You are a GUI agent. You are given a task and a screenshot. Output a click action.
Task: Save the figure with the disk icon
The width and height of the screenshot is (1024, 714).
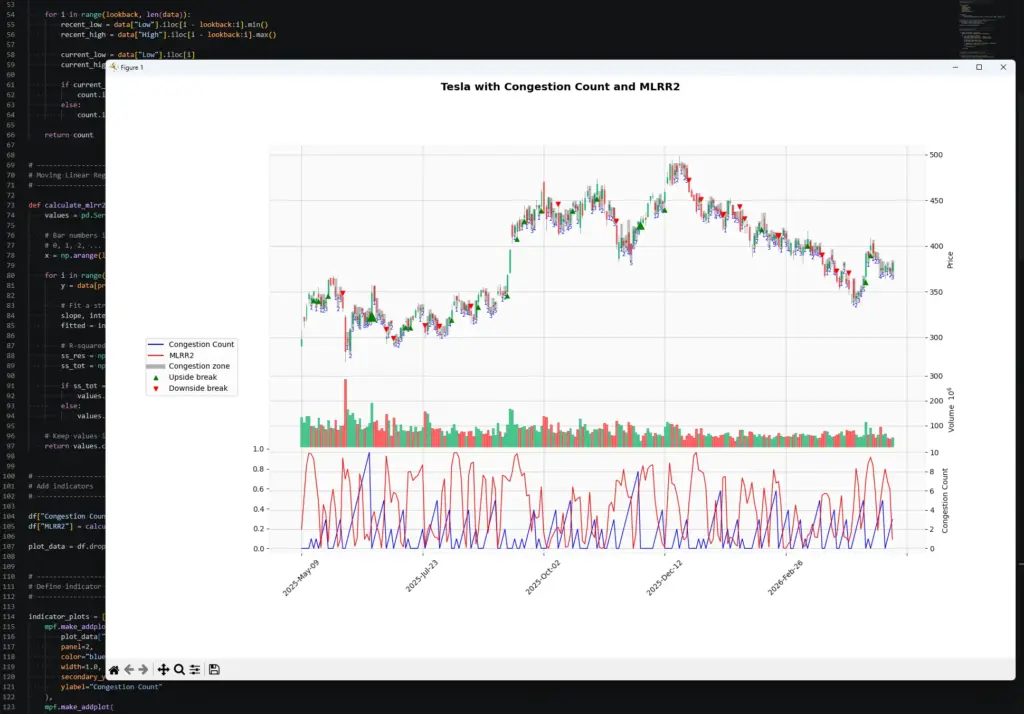[x=214, y=670]
